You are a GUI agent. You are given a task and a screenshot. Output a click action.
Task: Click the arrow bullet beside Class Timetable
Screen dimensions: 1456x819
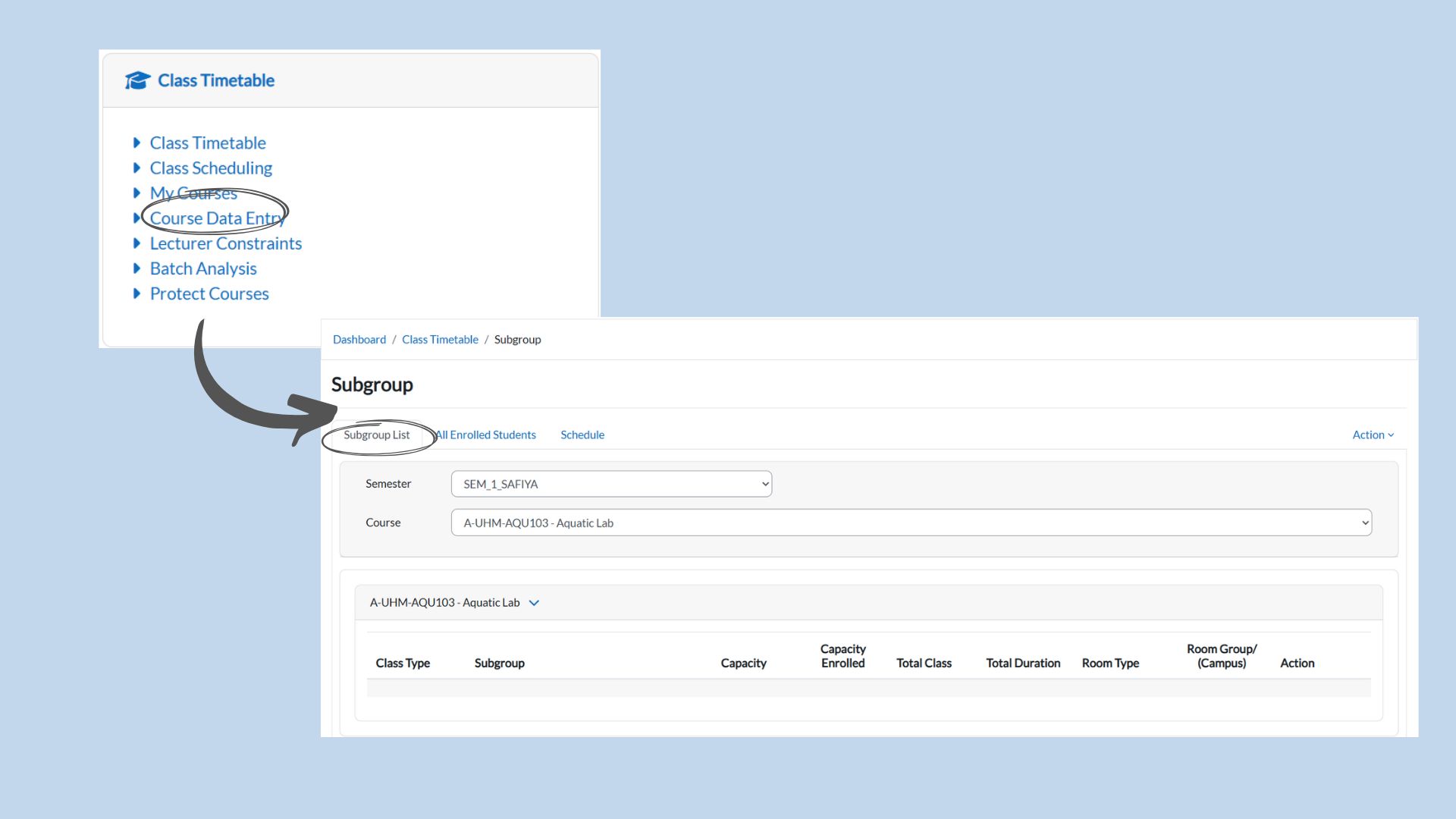(x=136, y=143)
